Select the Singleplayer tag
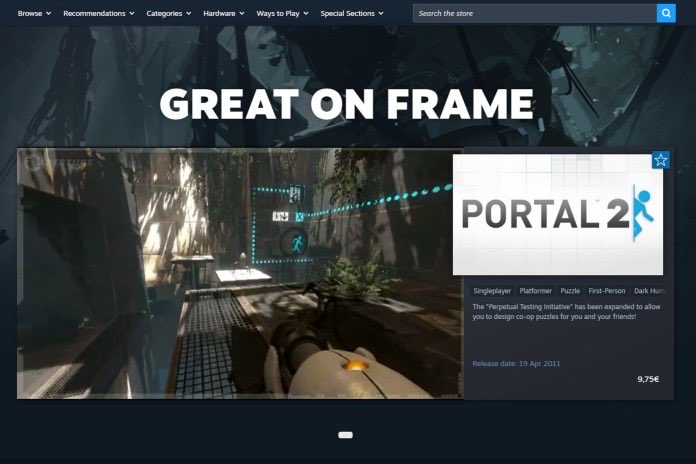Screen dimensions: 696x464 (492, 291)
